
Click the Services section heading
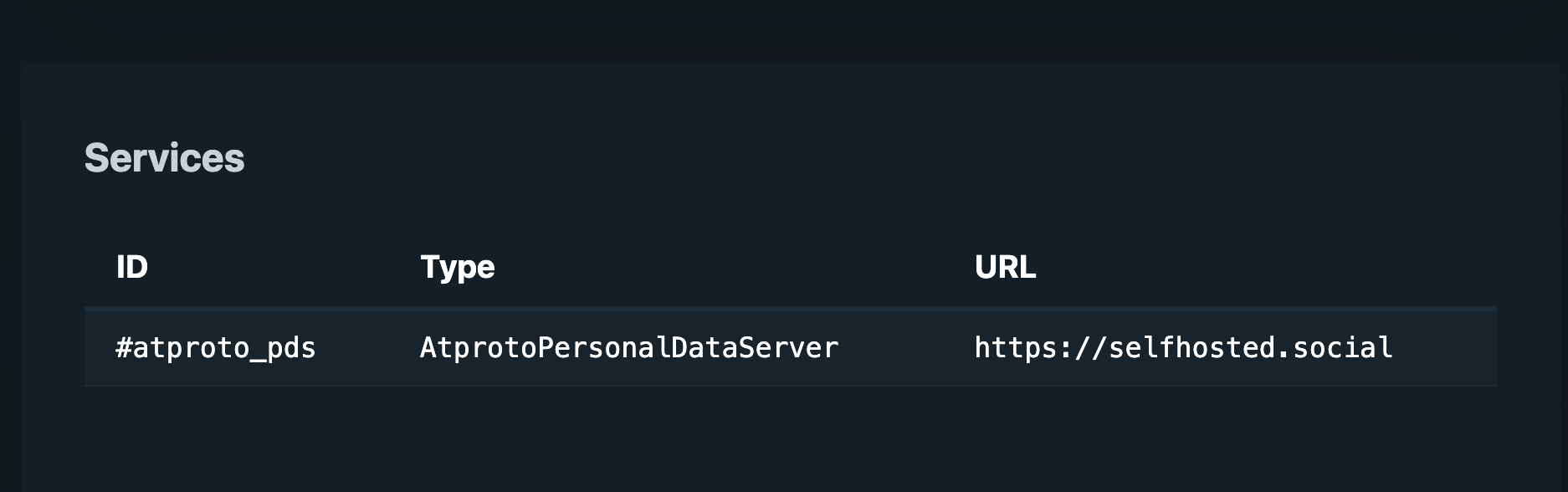(164, 158)
